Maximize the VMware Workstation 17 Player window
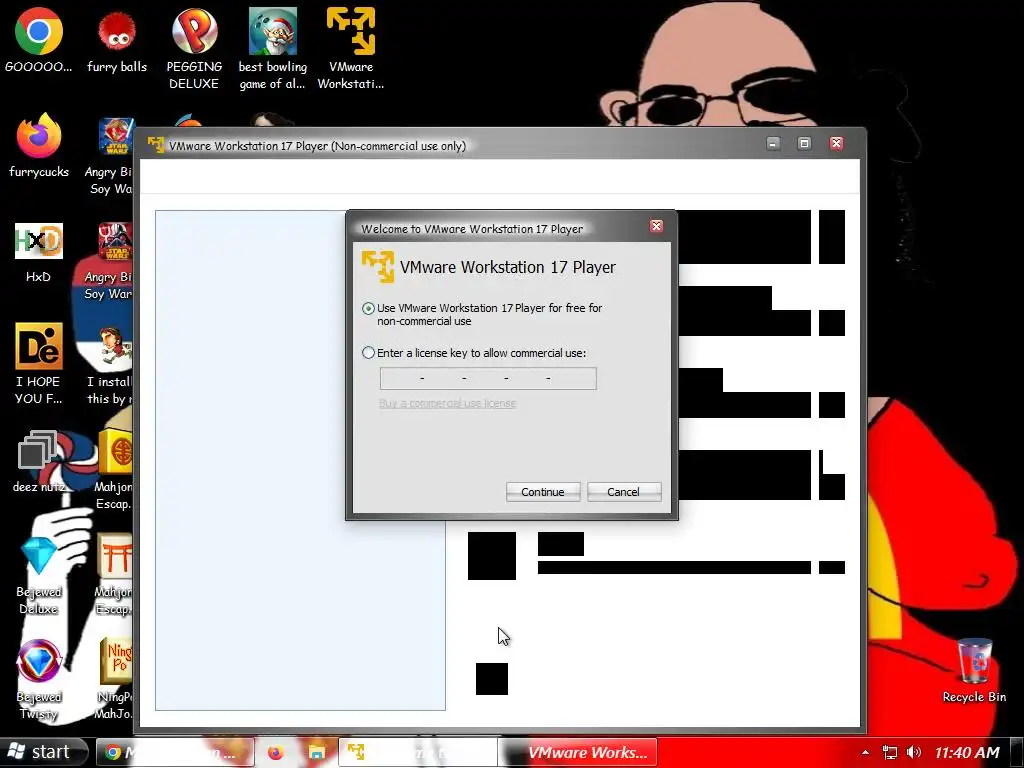 coord(805,143)
